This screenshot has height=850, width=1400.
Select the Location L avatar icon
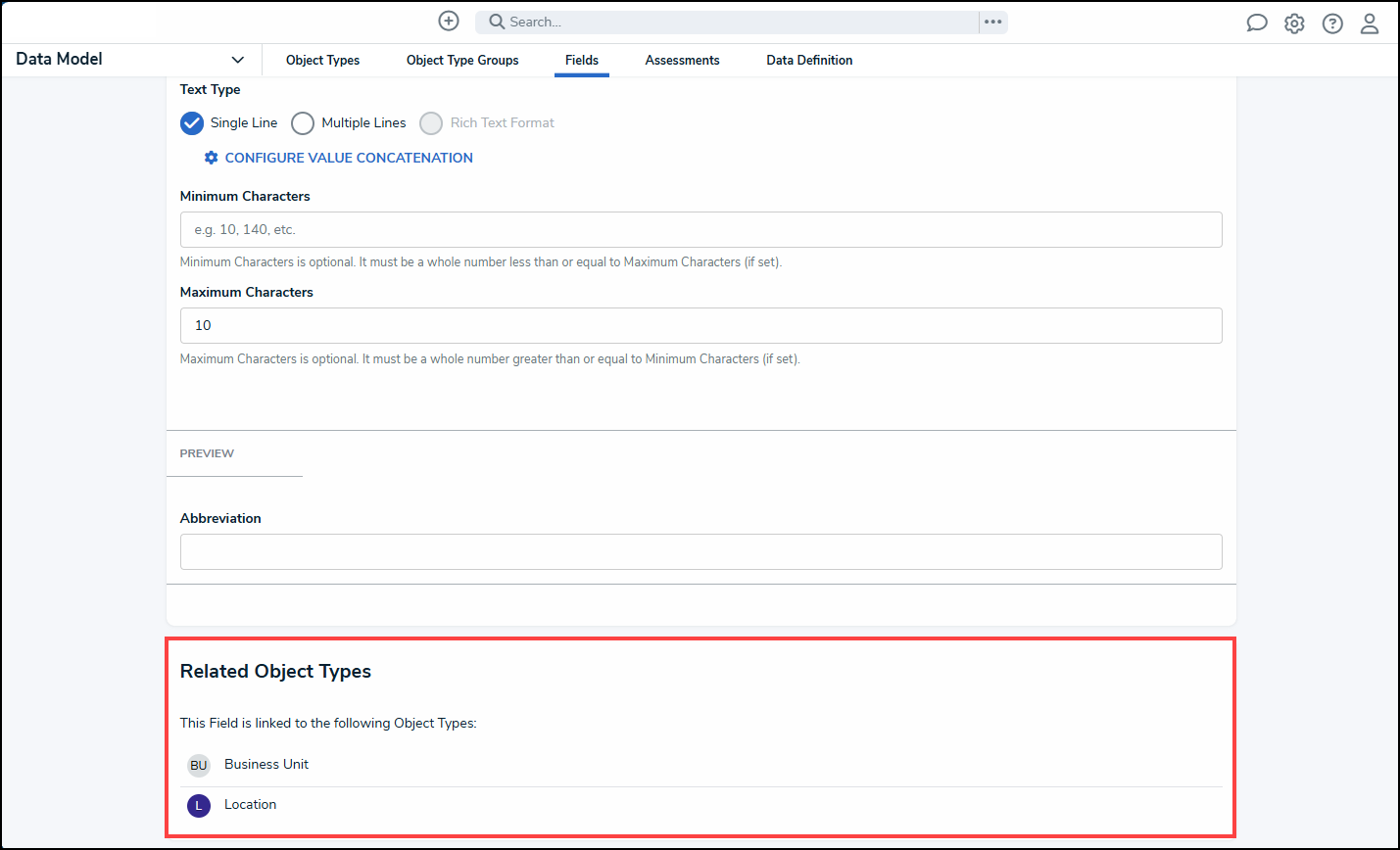point(199,805)
